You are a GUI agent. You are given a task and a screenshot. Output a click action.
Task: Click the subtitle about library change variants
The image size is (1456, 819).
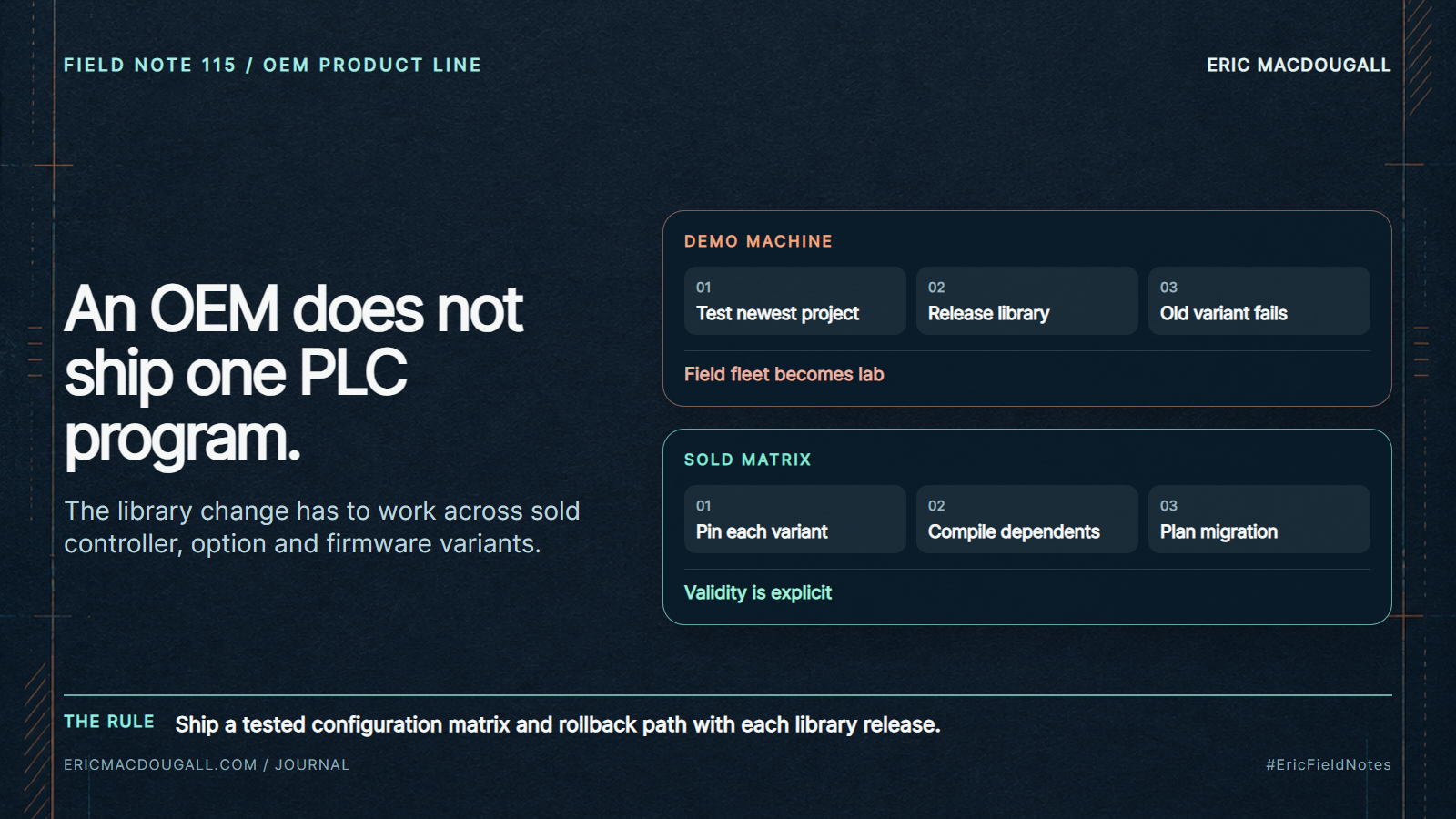pyautogui.click(x=321, y=527)
